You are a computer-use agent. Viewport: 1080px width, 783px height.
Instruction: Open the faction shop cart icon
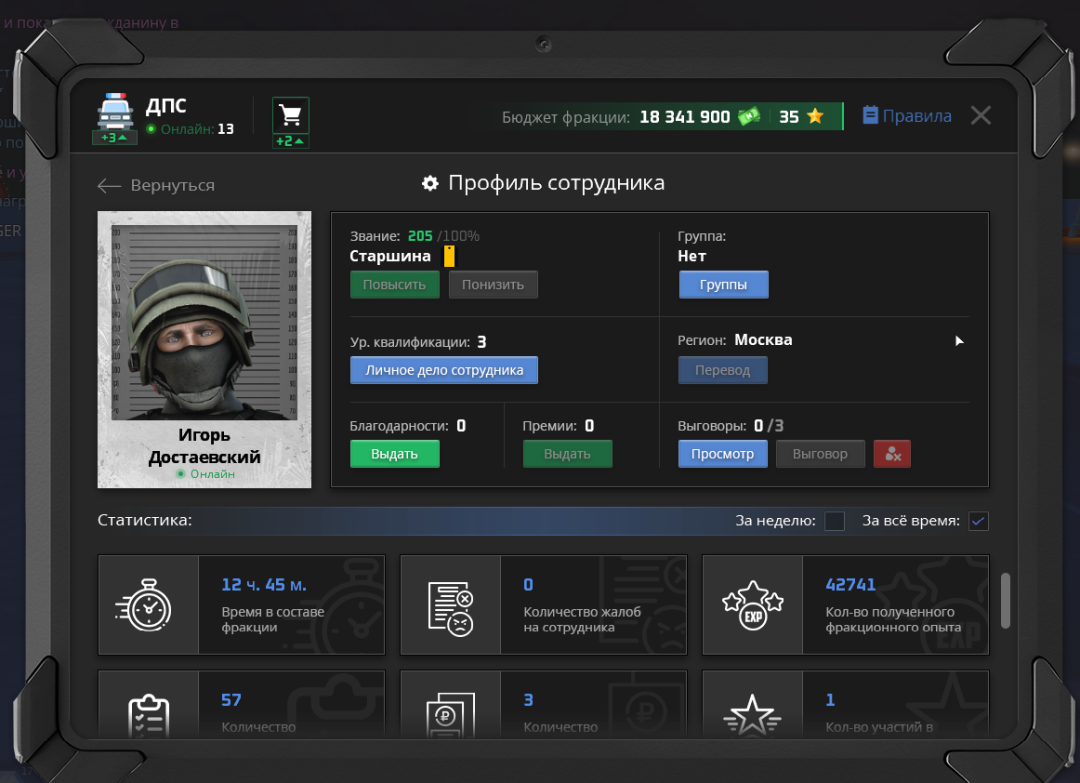pyautogui.click(x=290, y=115)
